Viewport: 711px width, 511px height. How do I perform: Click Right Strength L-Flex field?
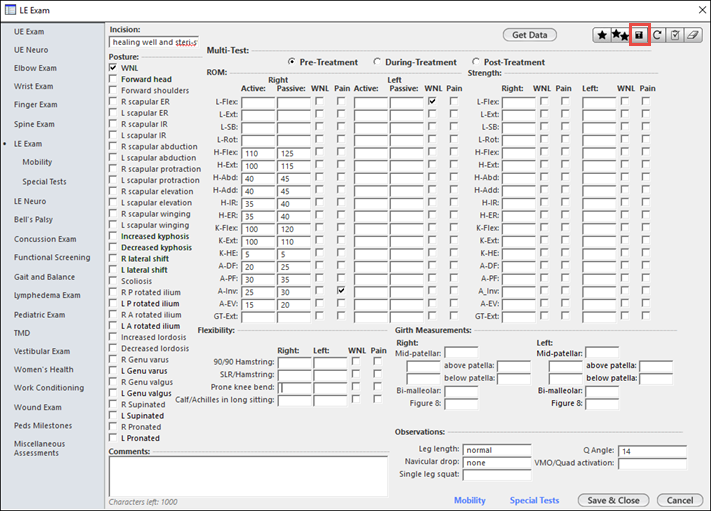tap(519, 103)
